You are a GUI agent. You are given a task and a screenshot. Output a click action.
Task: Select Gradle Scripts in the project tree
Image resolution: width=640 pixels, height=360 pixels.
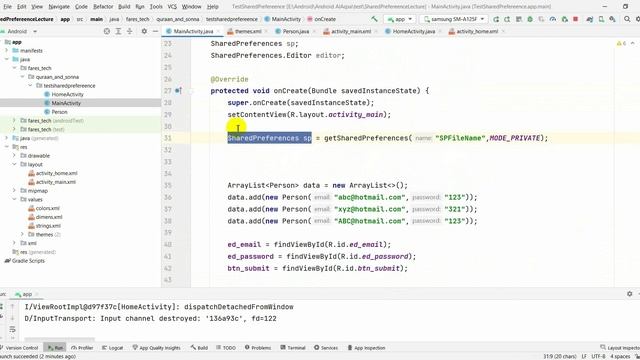pos(24,260)
